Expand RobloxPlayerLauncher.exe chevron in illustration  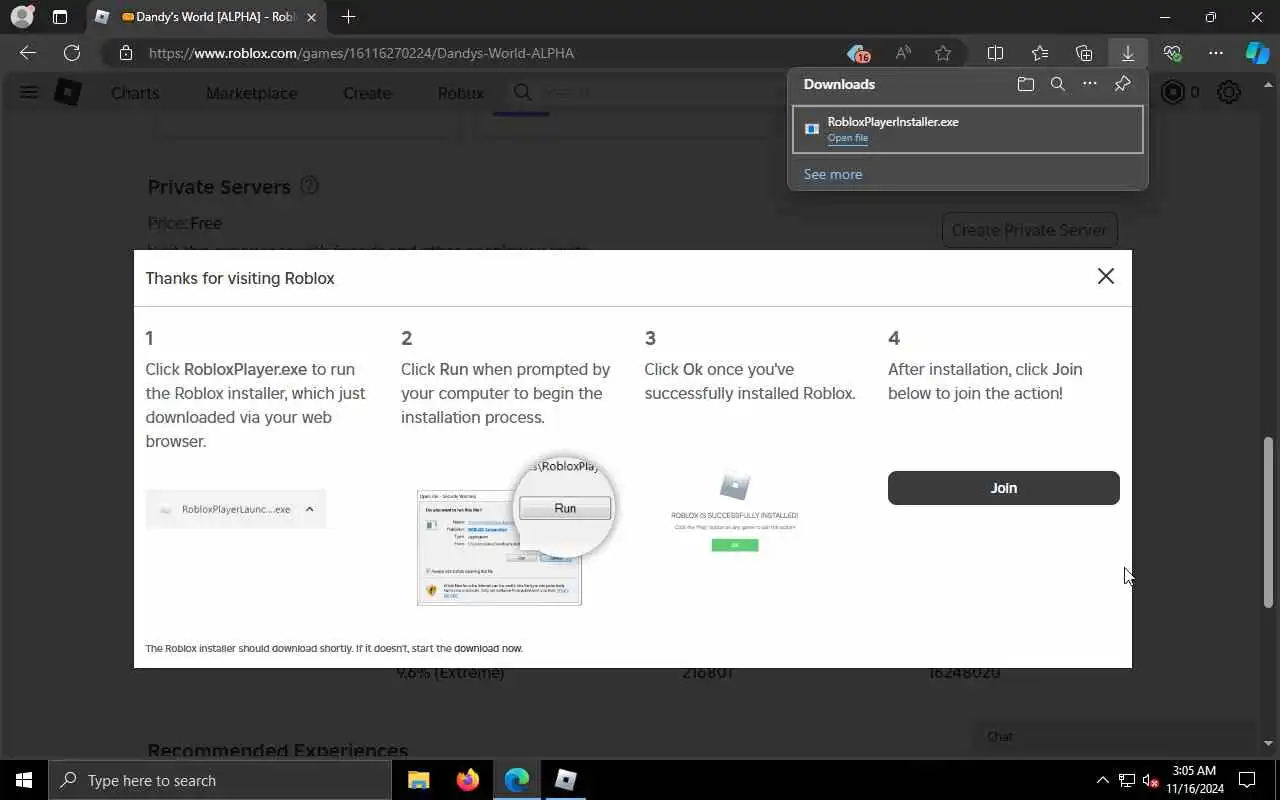pos(309,509)
